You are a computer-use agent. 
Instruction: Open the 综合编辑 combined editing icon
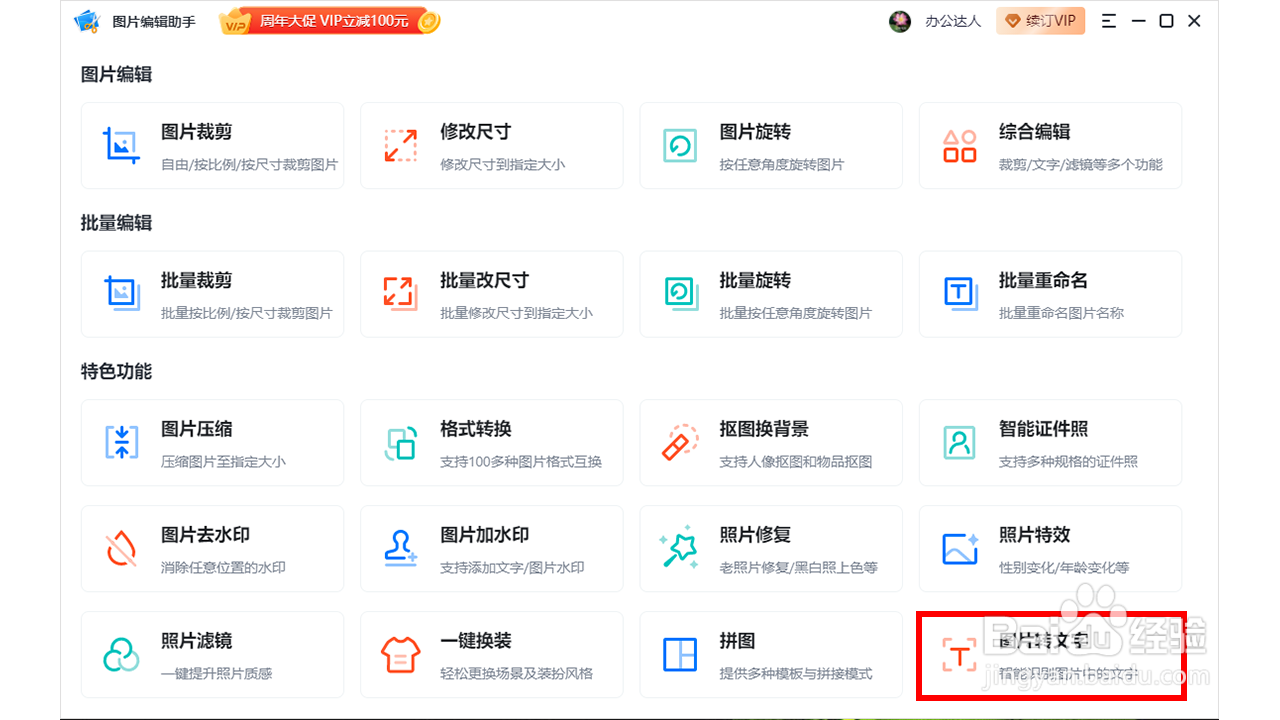pos(959,145)
